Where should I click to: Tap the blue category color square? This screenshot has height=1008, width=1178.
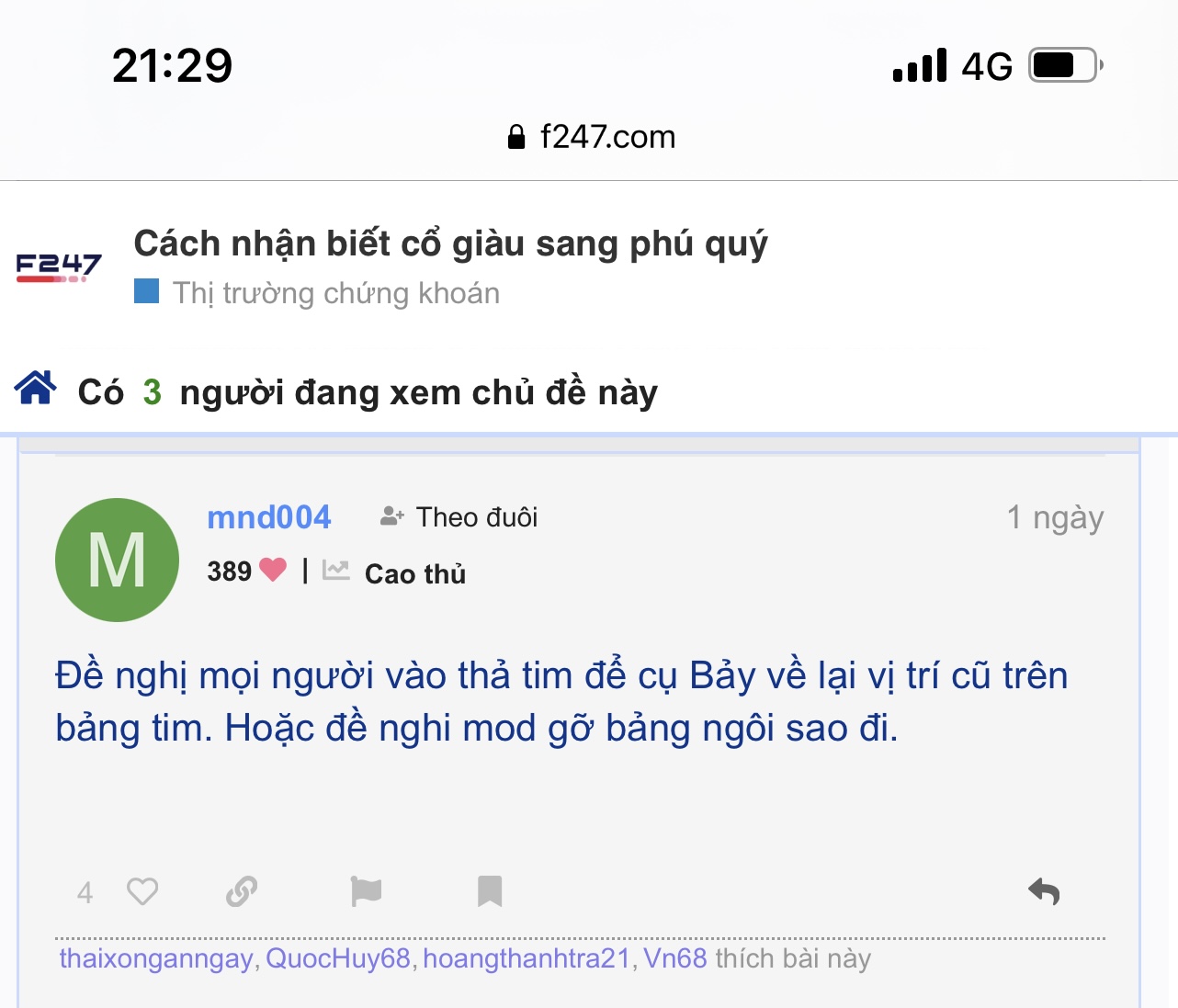coord(147,291)
